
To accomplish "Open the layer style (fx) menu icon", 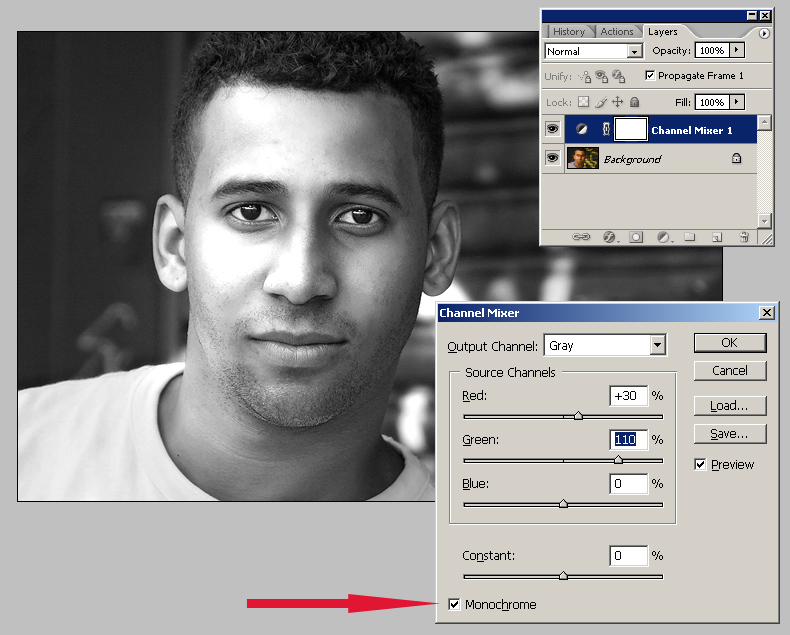I will point(610,236).
